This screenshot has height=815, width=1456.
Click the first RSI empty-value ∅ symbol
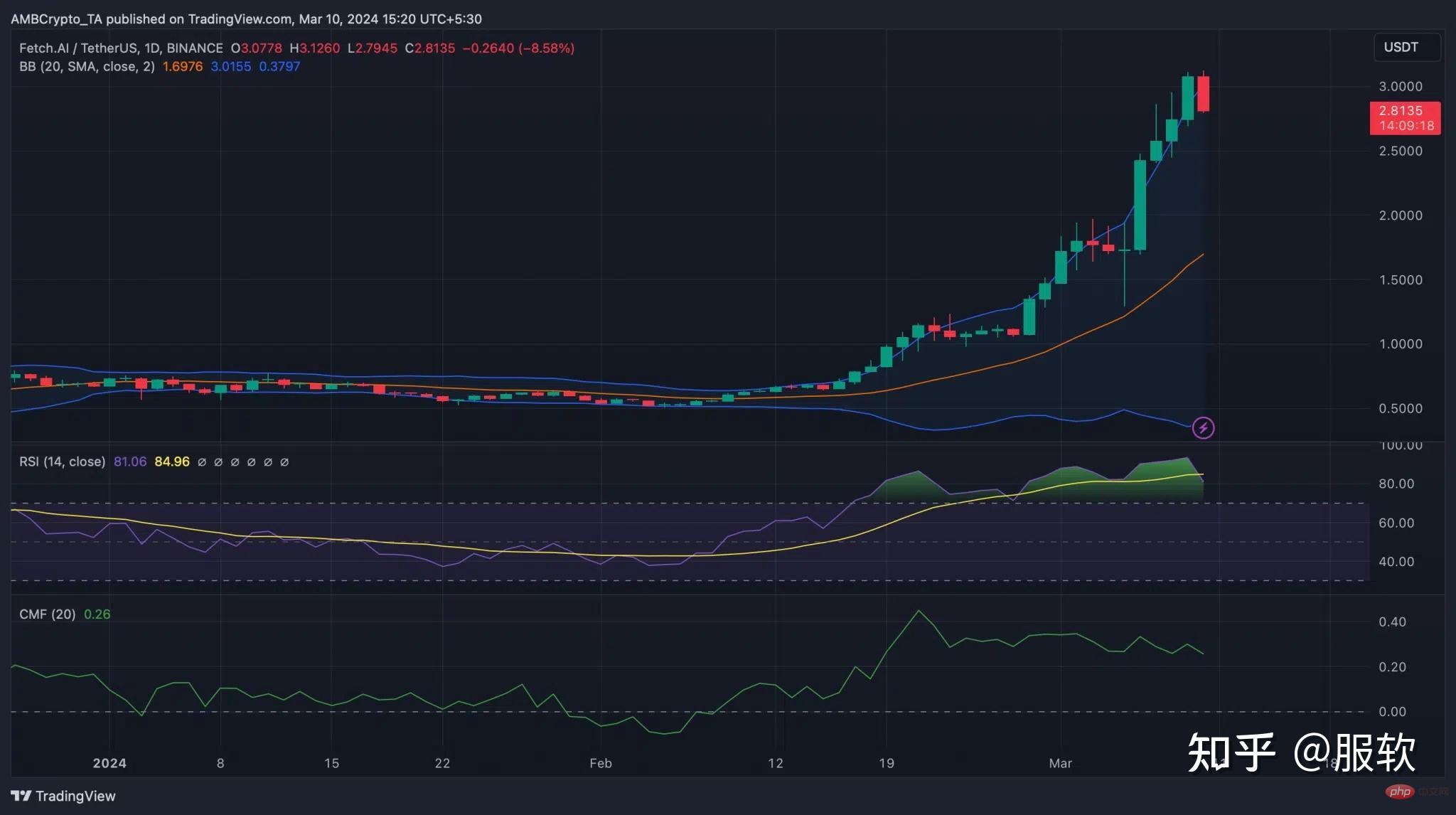click(202, 462)
